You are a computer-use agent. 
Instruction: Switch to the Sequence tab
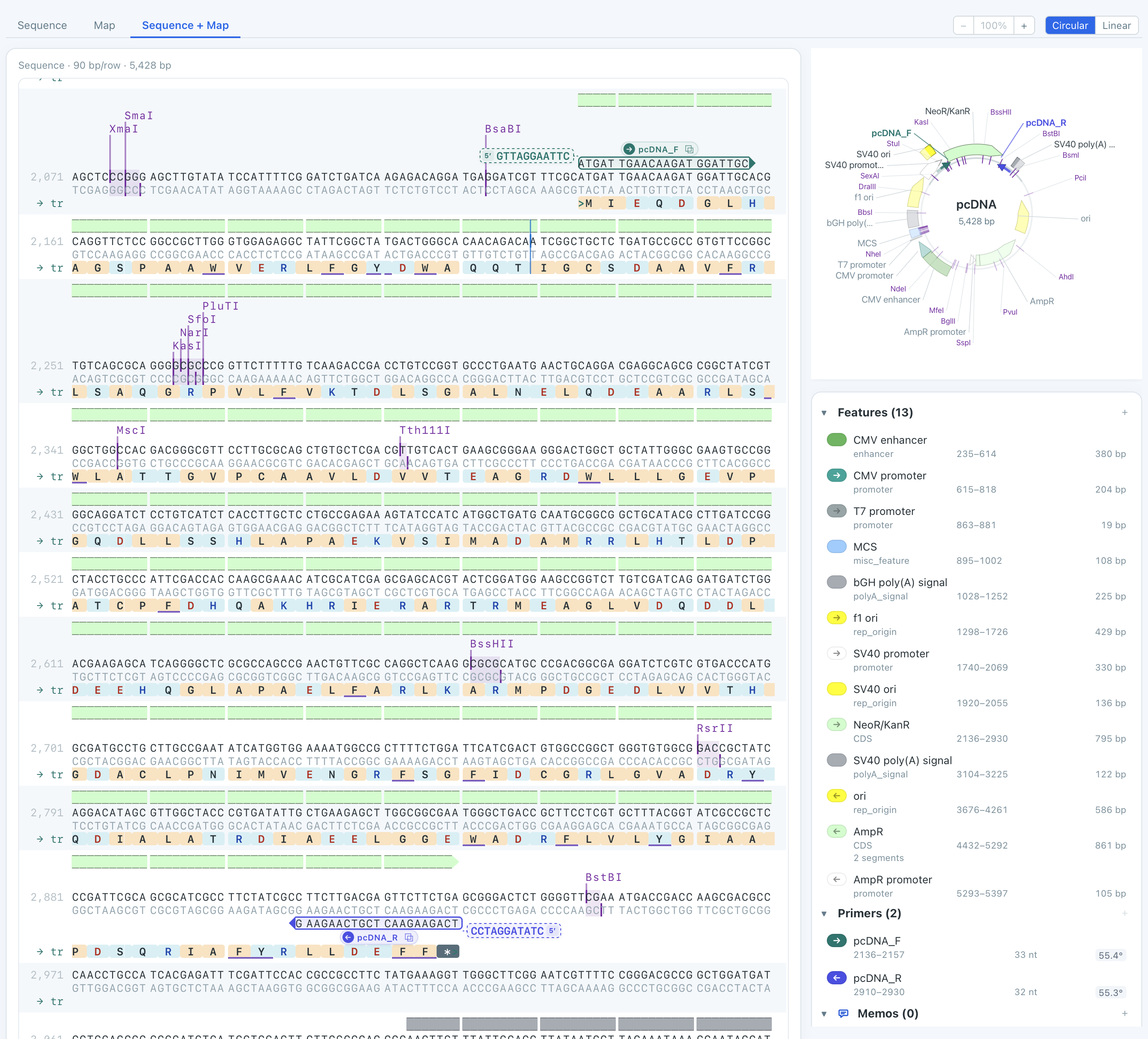pyautogui.click(x=42, y=26)
